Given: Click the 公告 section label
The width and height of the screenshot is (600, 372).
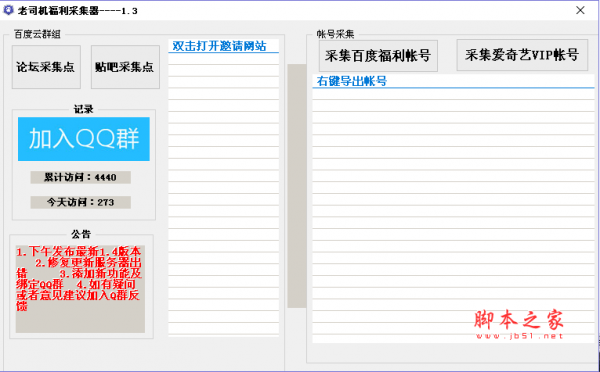Looking at the screenshot, I should [81, 234].
